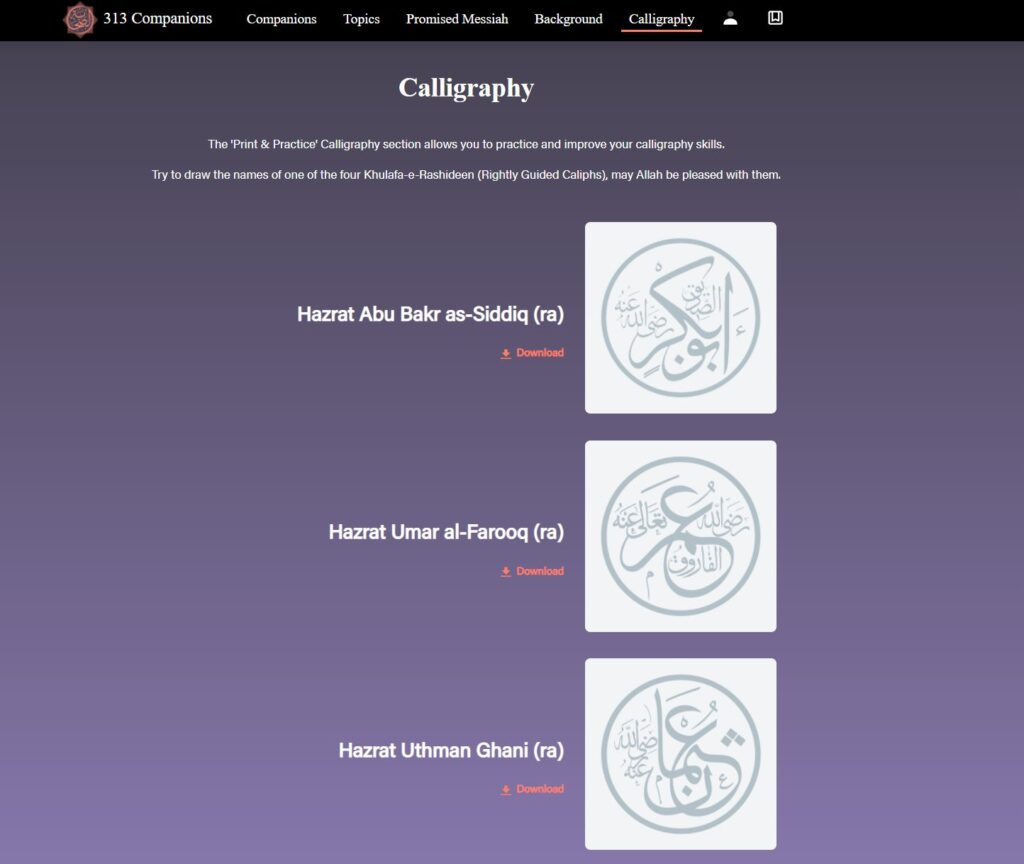Click the Hazrat Abu Bakr as-Siddiq heading

click(x=430, y=314)
